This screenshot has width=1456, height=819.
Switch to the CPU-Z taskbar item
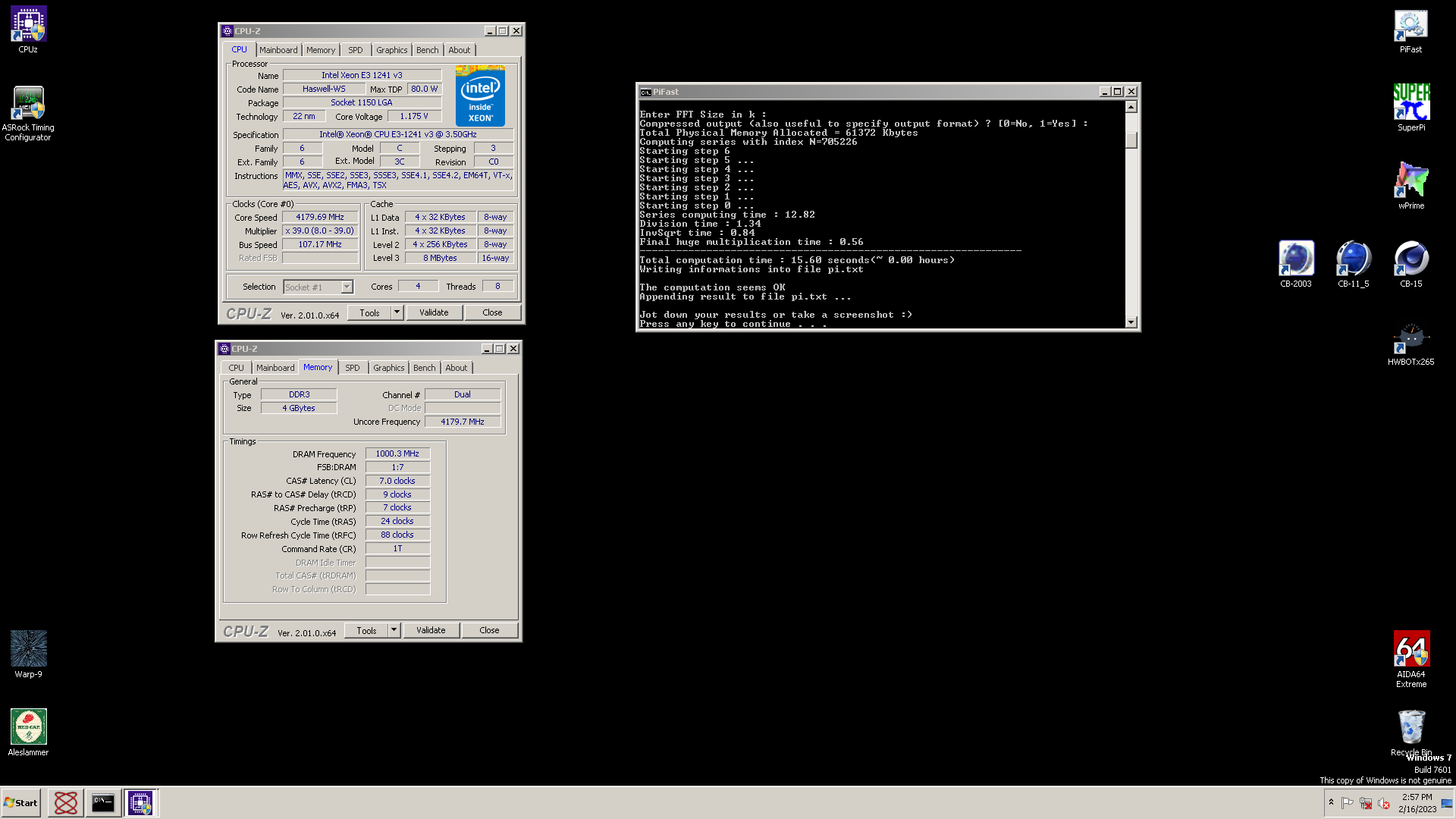140,803
